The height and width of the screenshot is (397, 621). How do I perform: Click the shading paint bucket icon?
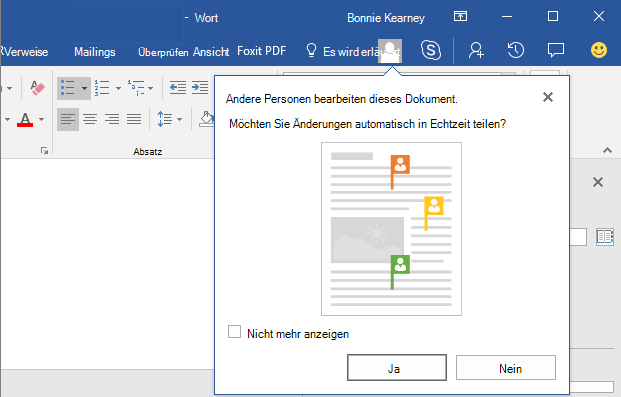206,119
